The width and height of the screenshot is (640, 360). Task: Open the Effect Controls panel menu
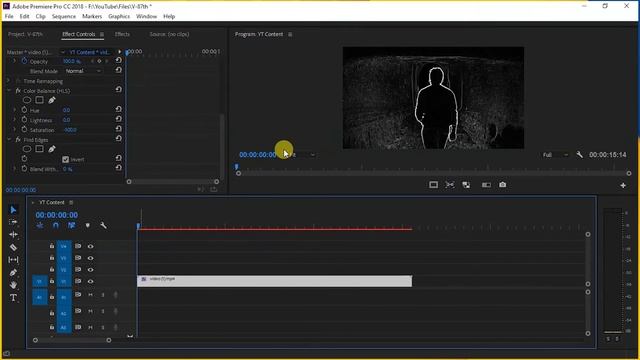[x=102, y=34]
